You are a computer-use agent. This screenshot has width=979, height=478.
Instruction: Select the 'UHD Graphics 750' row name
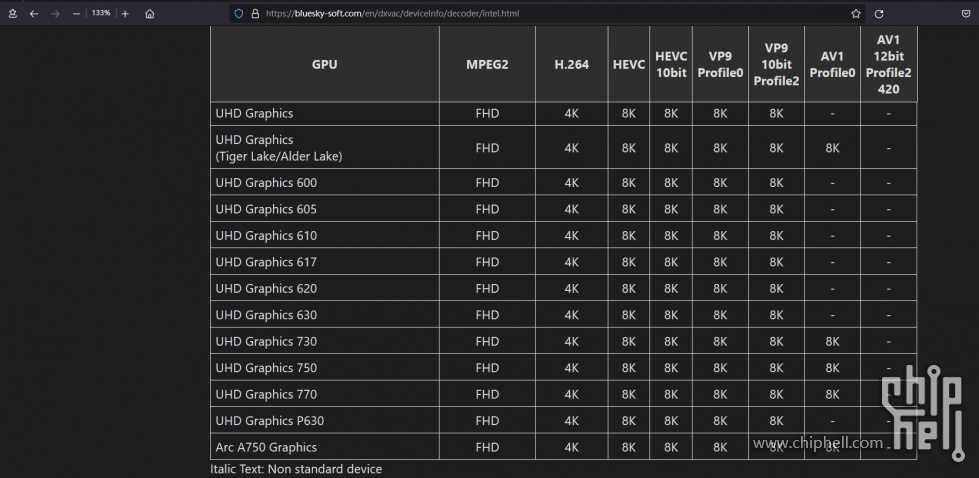click(266, 368)
